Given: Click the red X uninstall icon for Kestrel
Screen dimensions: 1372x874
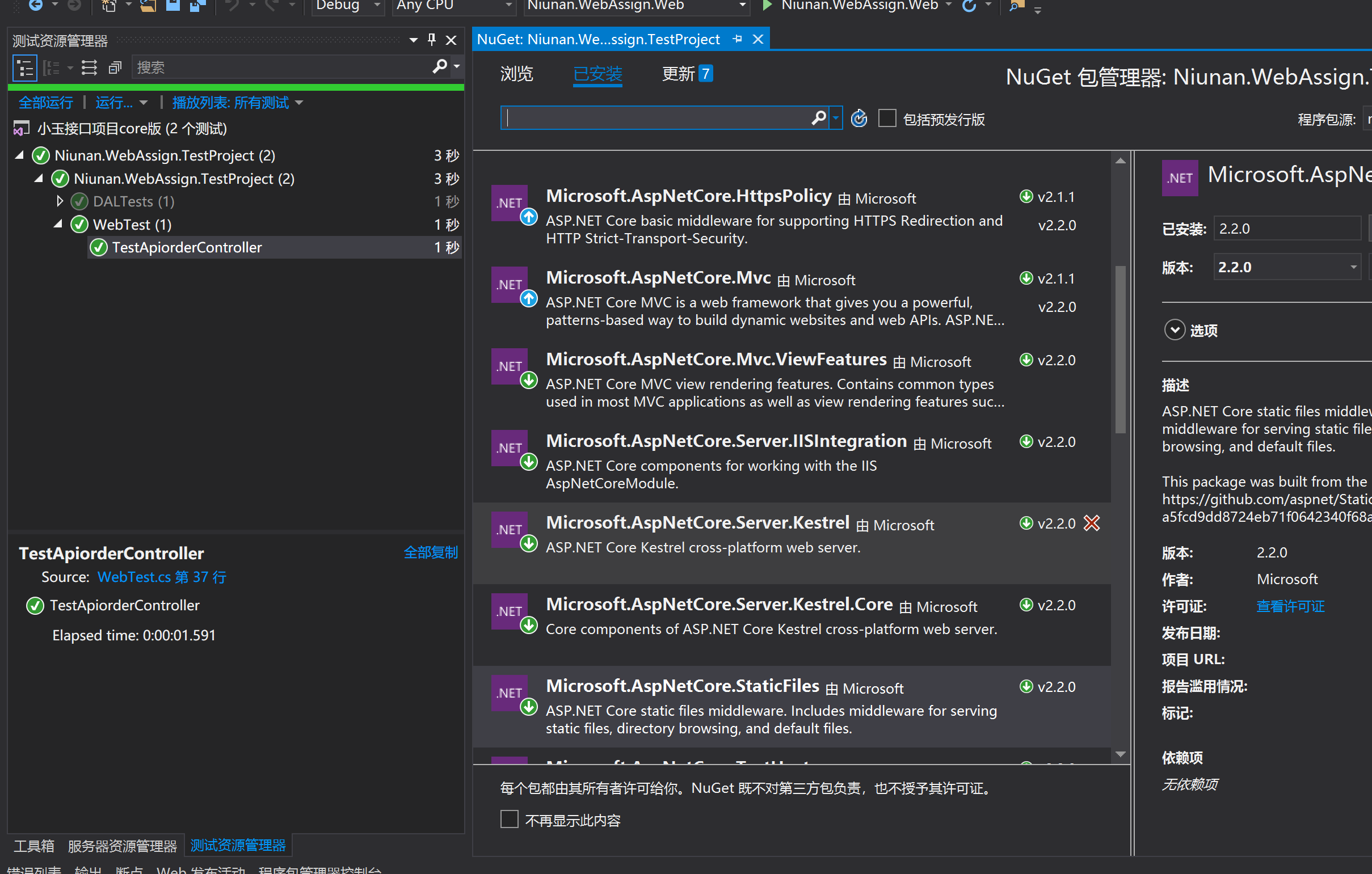Looking at the screenshot, I should click(1091, 523).
